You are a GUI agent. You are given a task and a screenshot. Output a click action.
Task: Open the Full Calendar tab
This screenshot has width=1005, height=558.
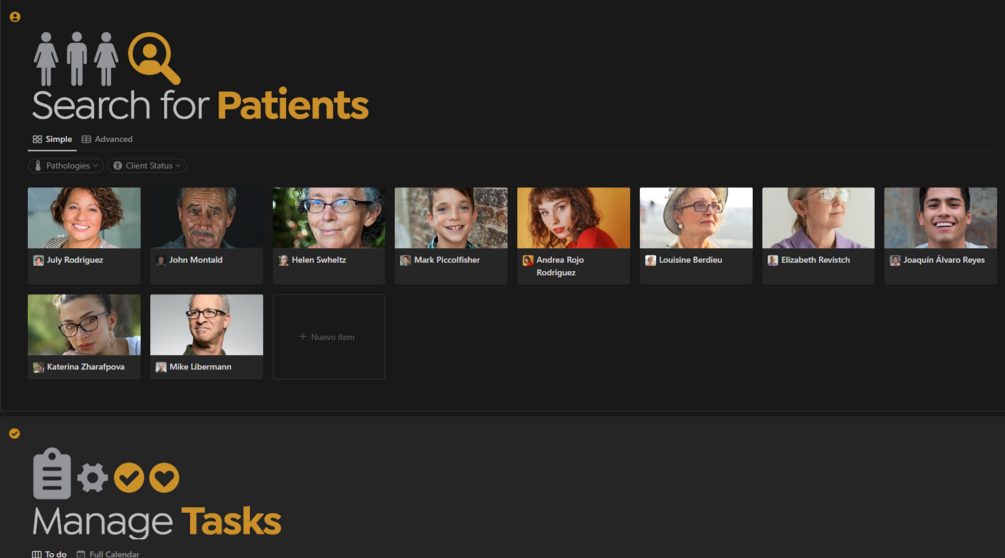108,554
